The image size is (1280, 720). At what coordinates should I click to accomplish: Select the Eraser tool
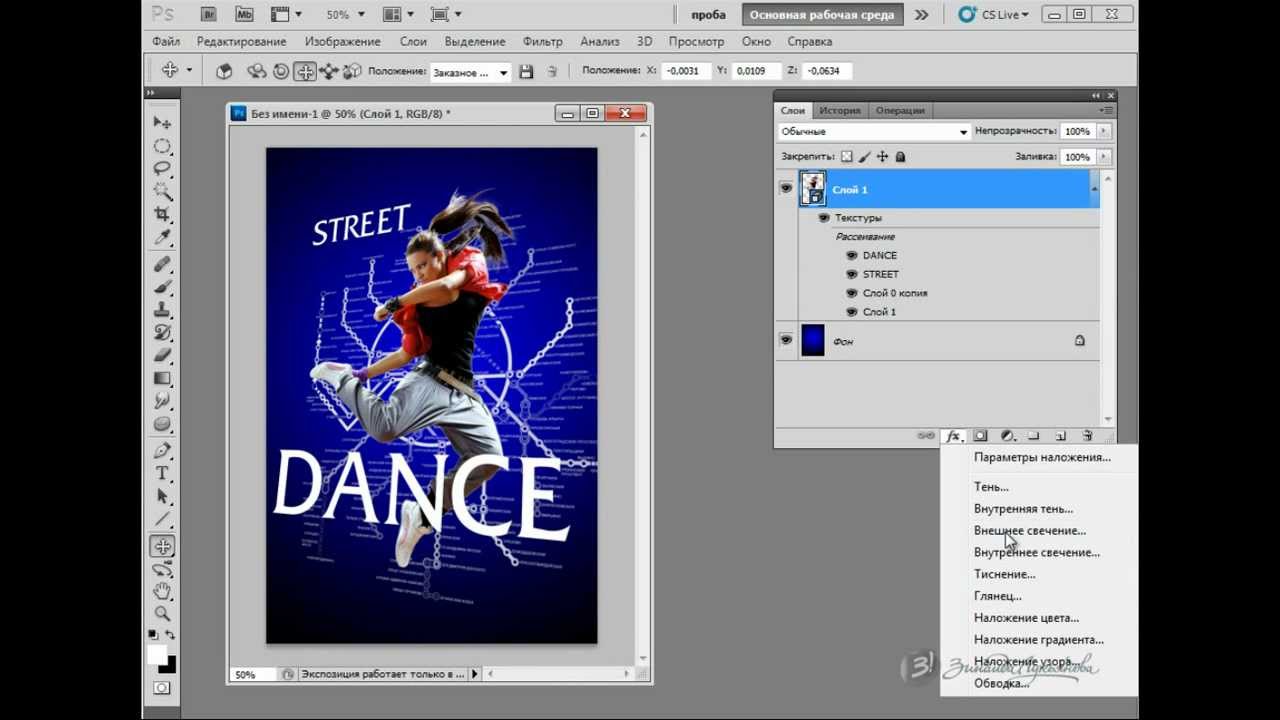(162, 356)
